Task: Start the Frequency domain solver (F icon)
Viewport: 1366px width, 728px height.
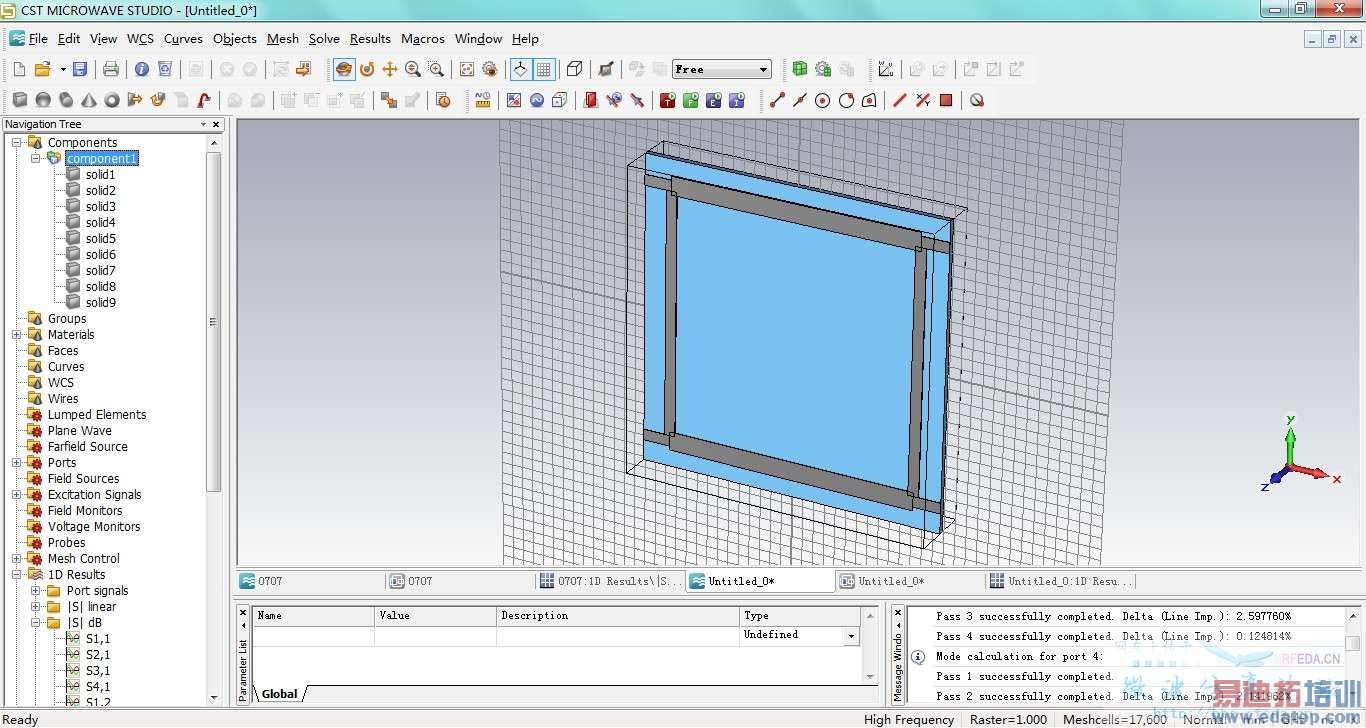Action: (690, 100)
